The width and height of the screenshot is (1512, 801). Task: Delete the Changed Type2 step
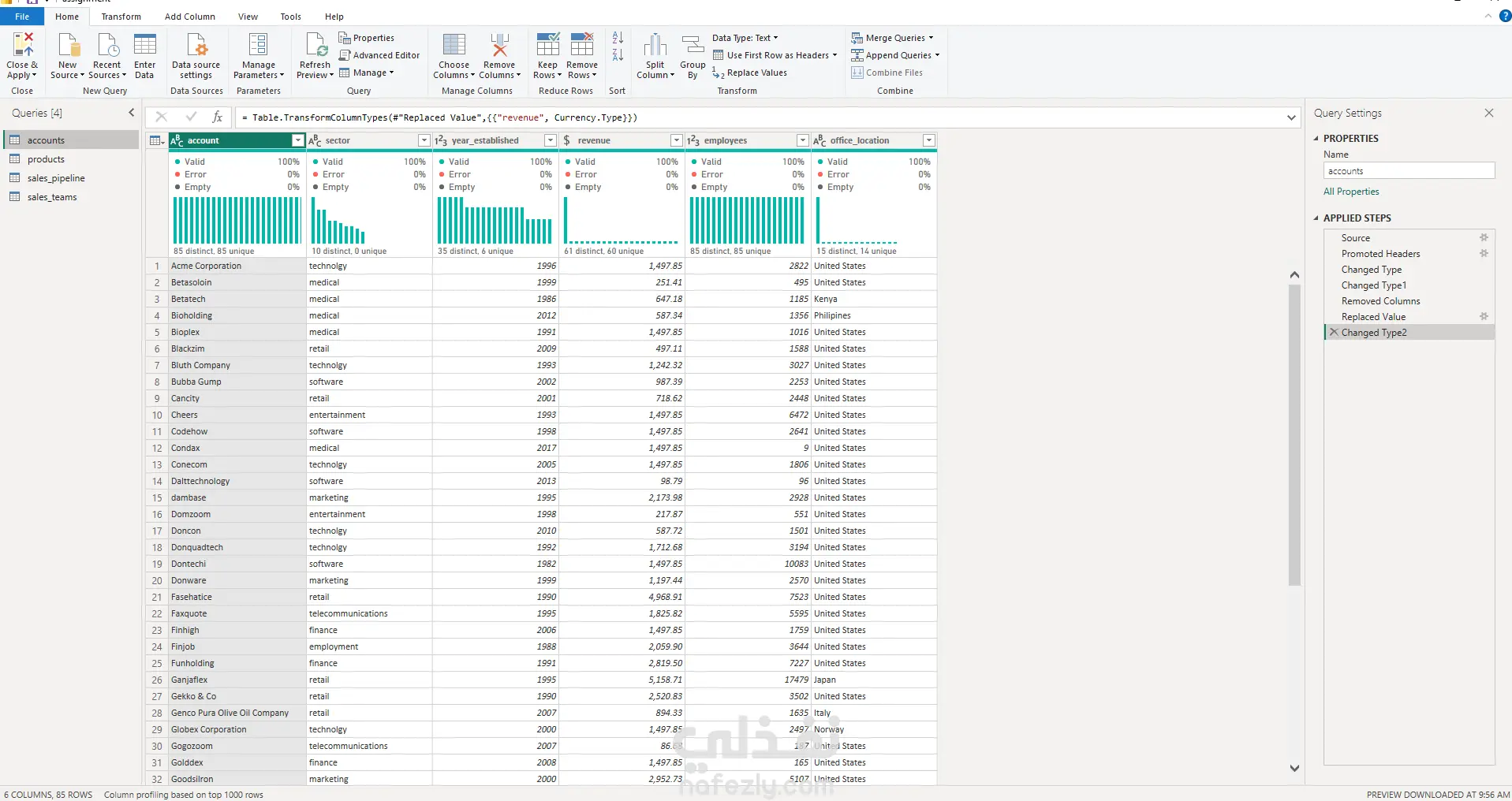[1334, 333]
